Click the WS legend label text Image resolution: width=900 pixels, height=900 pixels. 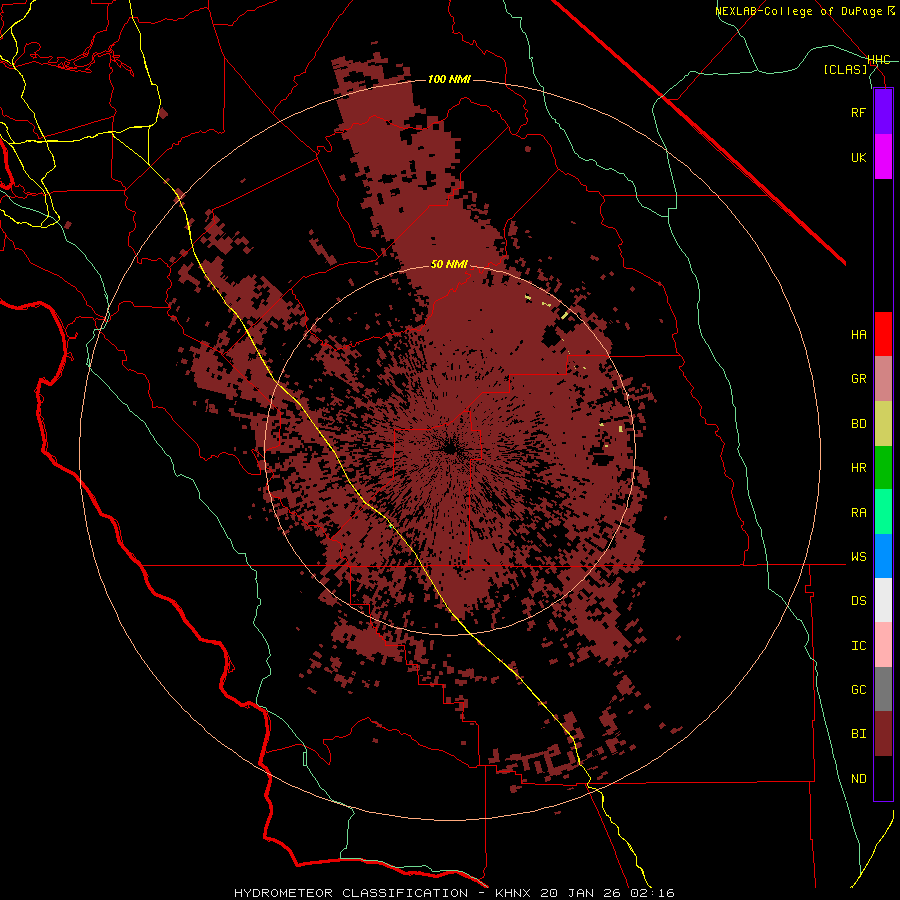click(x=859, y=557)
